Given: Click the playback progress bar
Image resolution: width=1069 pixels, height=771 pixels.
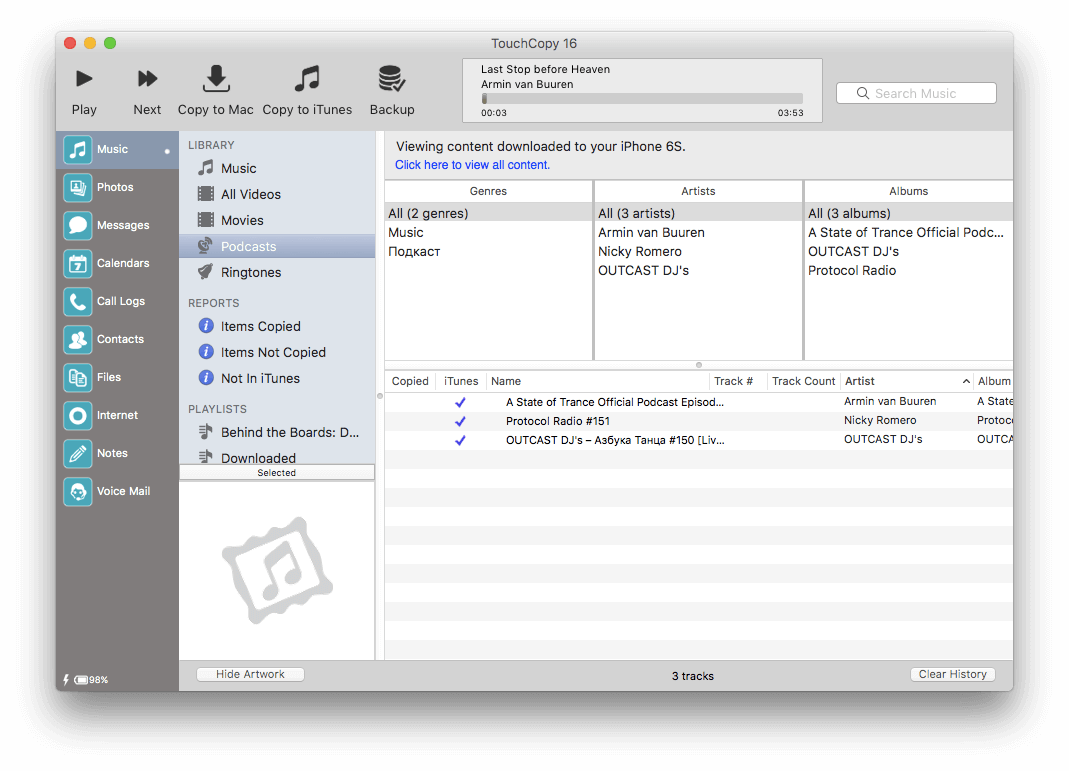Looking at the screenshot, I should (x=642, y=99).
